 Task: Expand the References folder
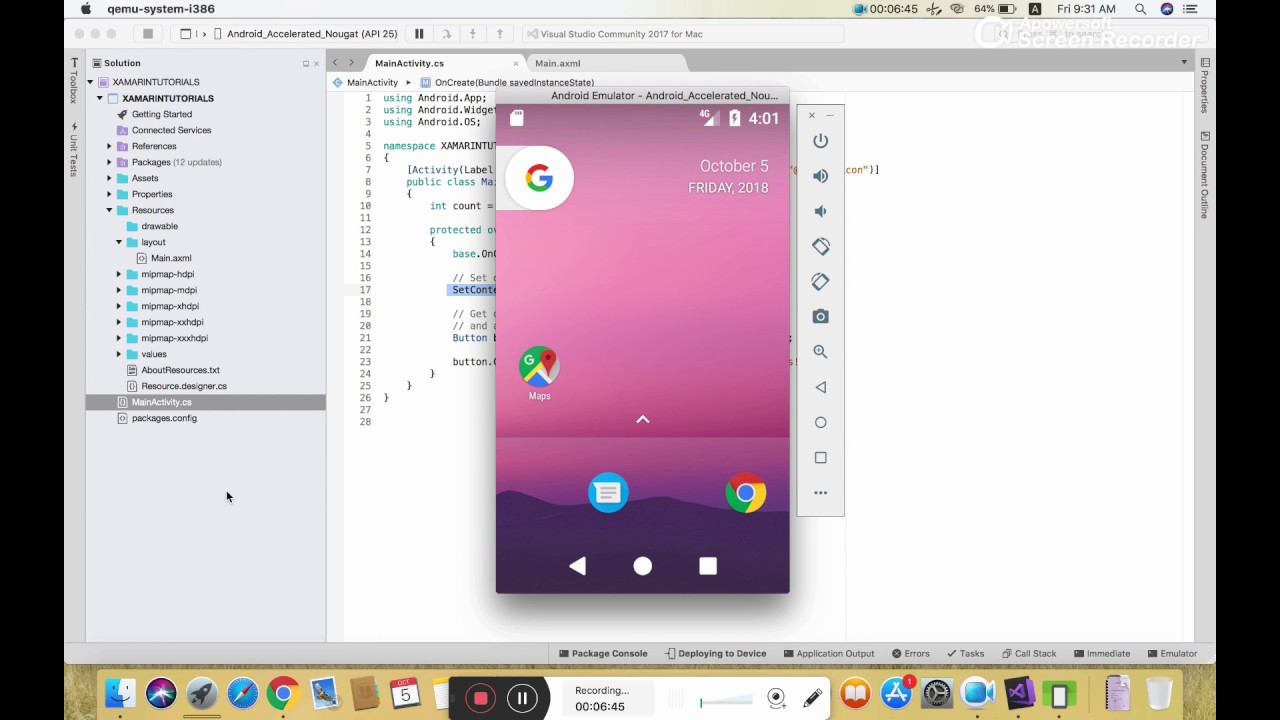click(109, 146)
